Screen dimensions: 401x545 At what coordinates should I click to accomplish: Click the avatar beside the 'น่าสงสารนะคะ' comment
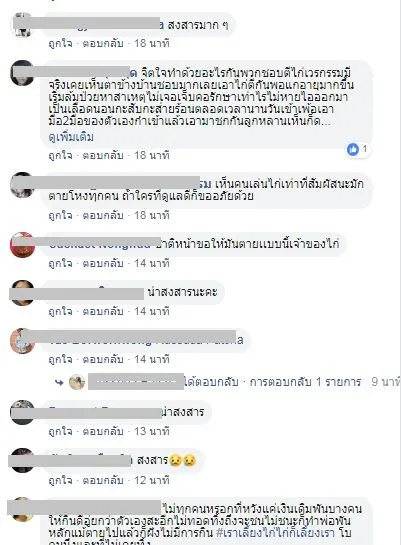(23, 293)
